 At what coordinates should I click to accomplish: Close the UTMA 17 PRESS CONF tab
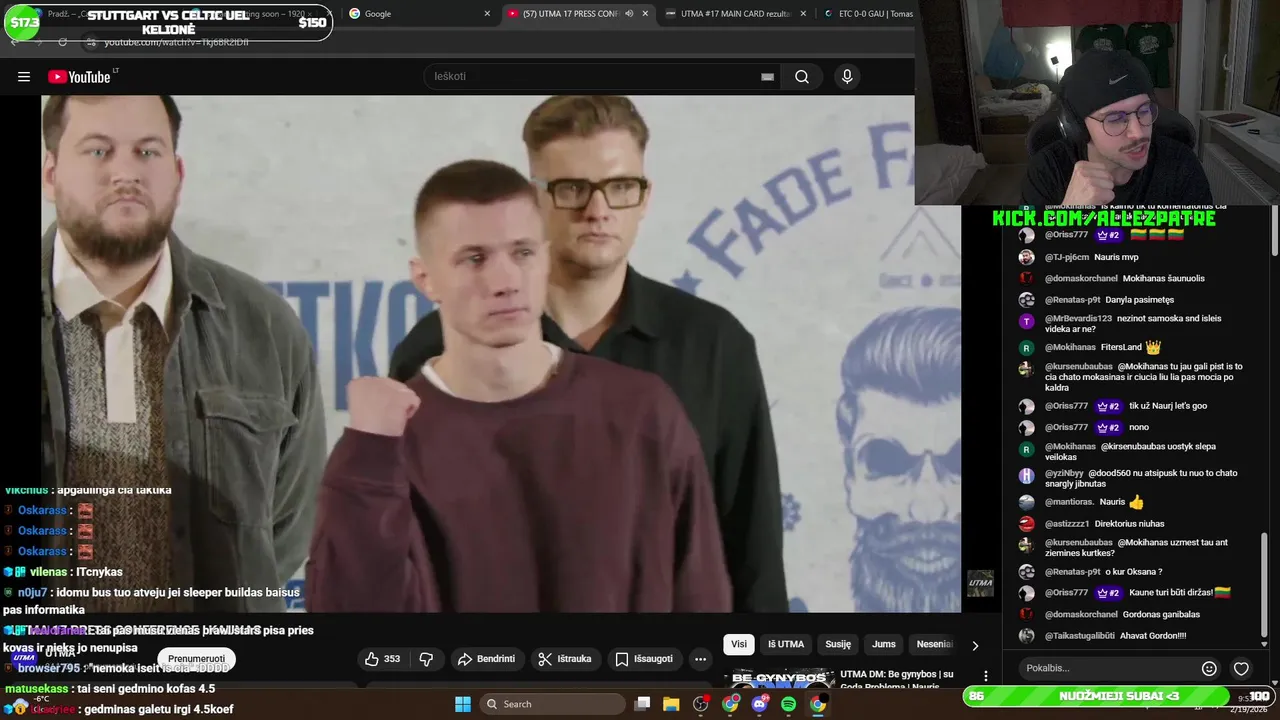645,14
